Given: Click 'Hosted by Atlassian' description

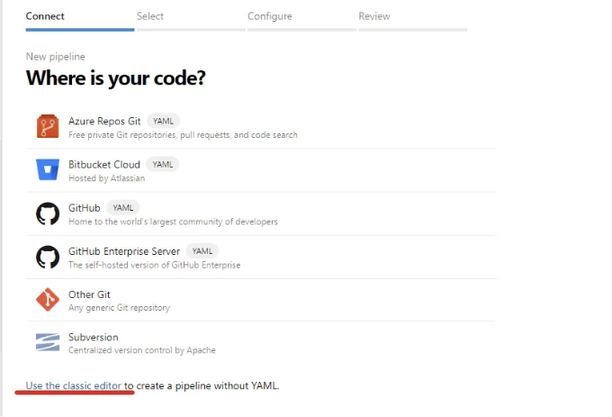Looking at the screenshot, I should pos(107,178).
